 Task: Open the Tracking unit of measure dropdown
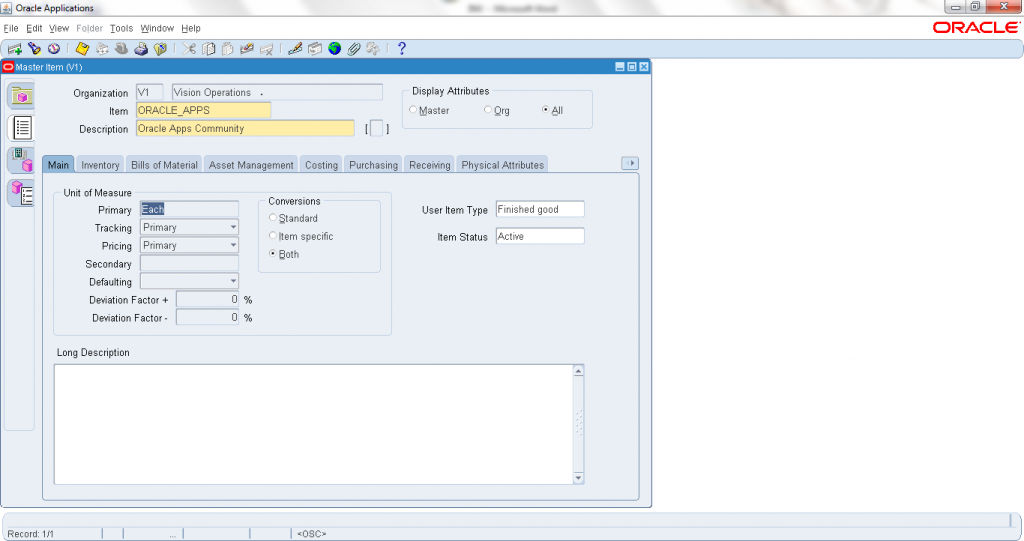(233, 228)
